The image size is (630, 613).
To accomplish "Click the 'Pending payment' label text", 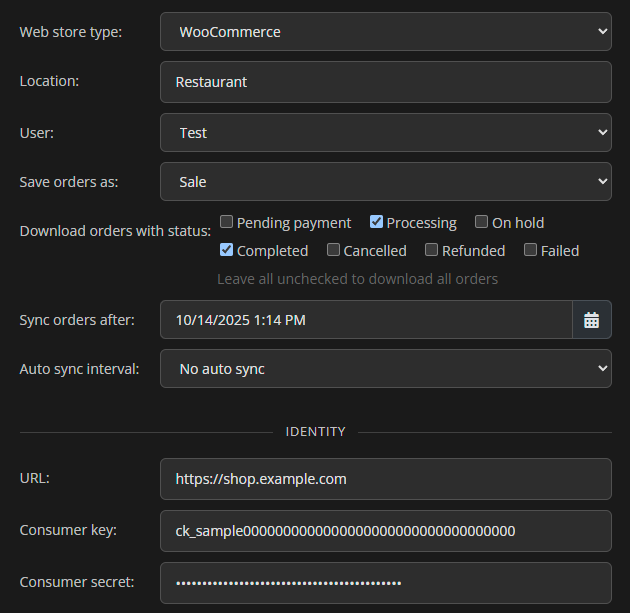I will coord(294,223).
